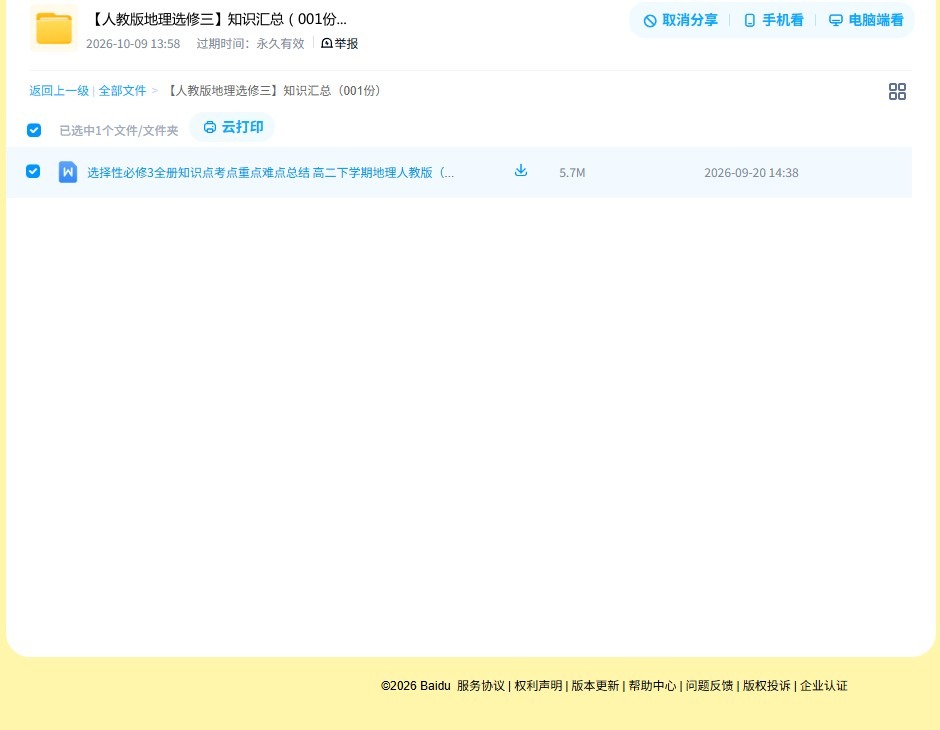This screenshot has width=940, height=730.
Task: Open the 选择性必修3全册知识点 file
Action: pos(270,173)
